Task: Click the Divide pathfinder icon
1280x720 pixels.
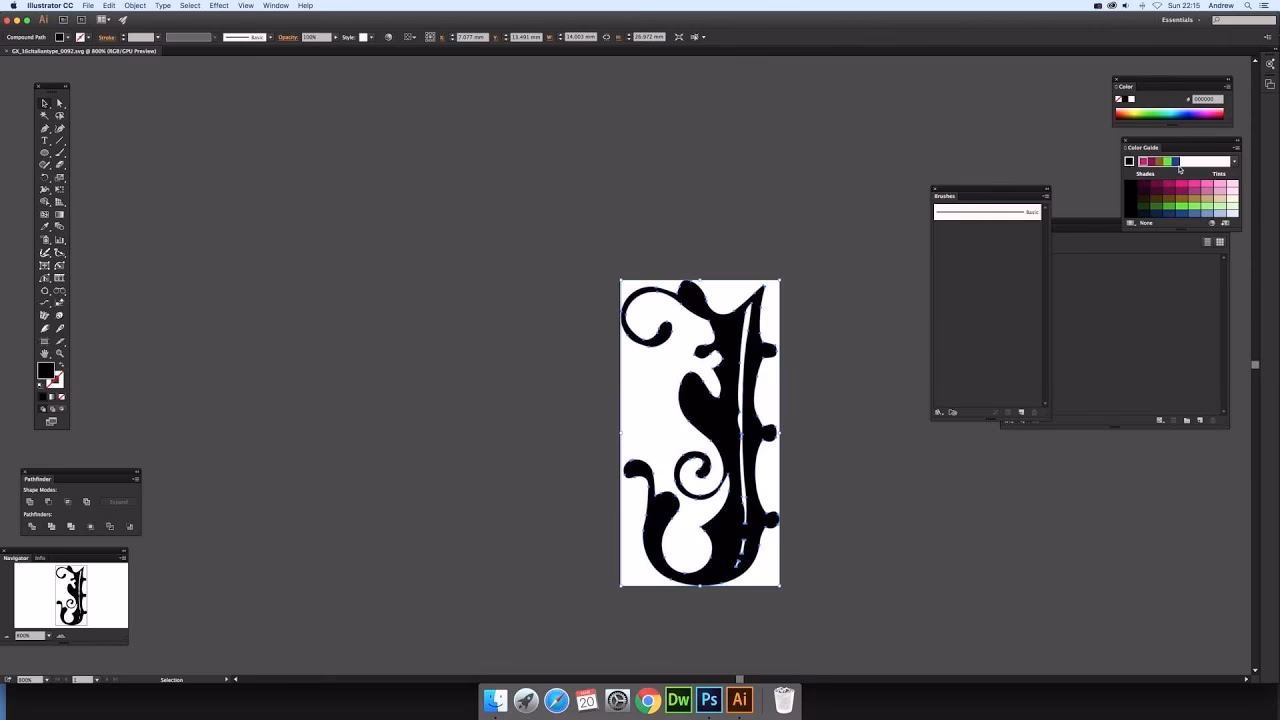Action: pos(32,526)
